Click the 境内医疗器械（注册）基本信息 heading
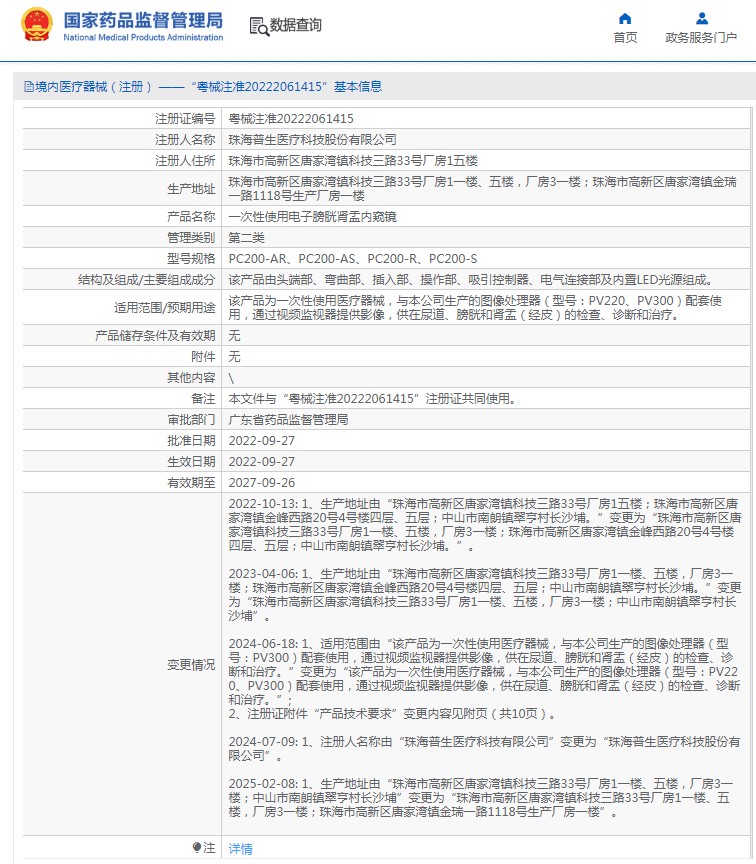This screenshot has height=864, width=756. click(203, 87)
